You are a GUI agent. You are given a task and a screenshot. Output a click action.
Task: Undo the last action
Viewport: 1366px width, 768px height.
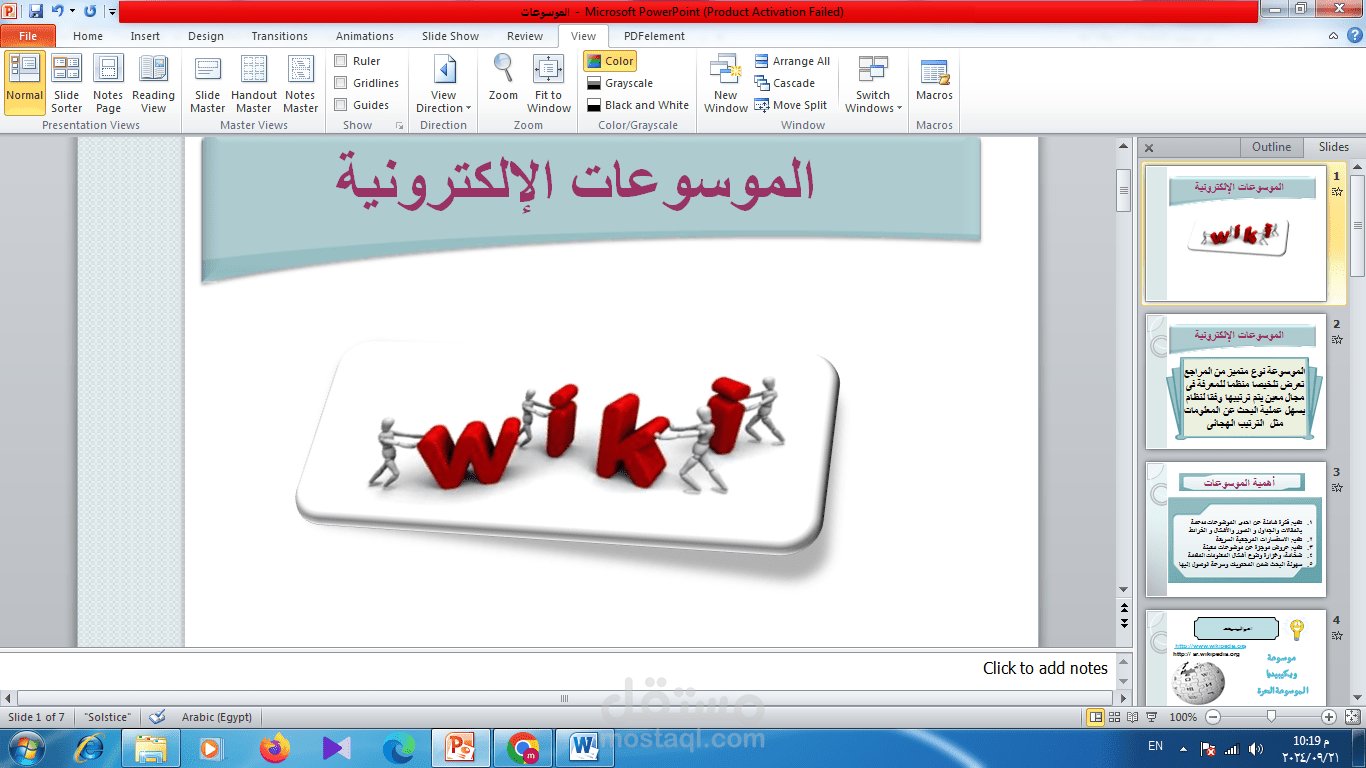point(58,11)
